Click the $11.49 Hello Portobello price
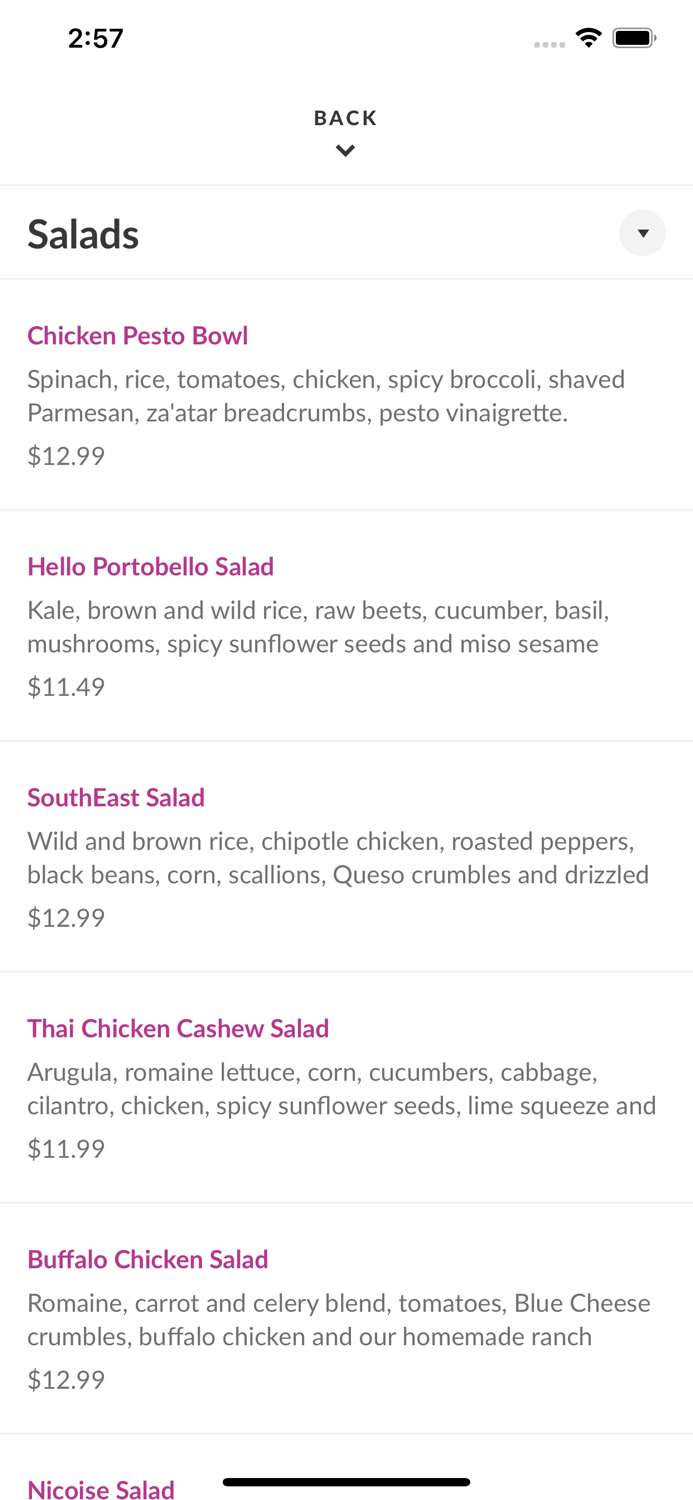Image resolution: width=693 pixels, height=1500 pixels. click(x=66, y=686)
